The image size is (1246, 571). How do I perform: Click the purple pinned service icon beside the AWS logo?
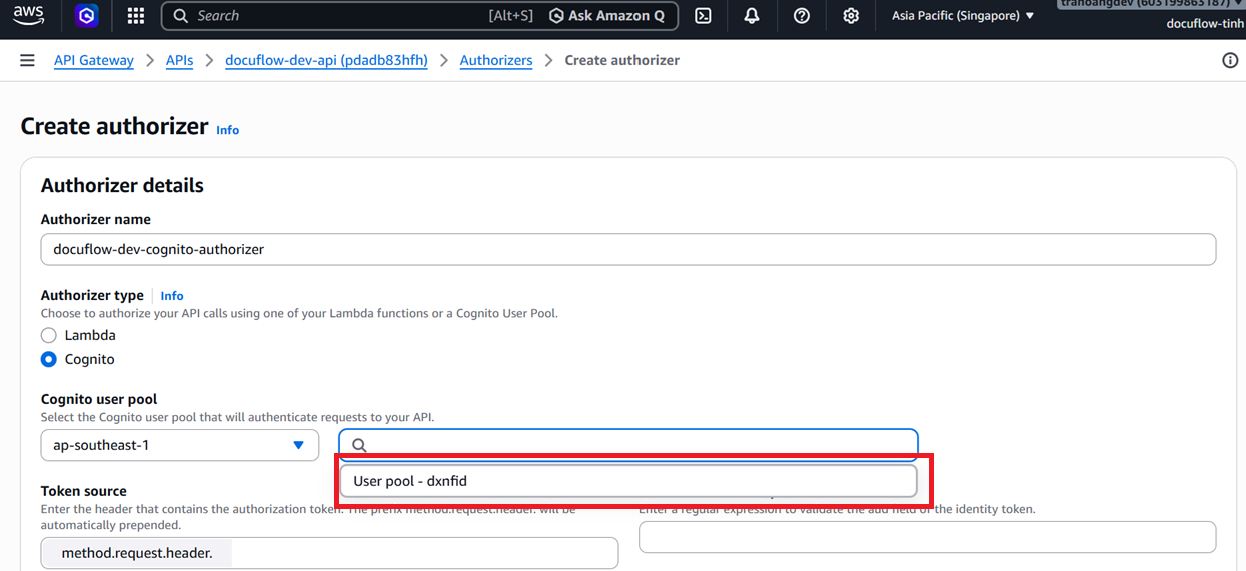click(x=87, y=16)
